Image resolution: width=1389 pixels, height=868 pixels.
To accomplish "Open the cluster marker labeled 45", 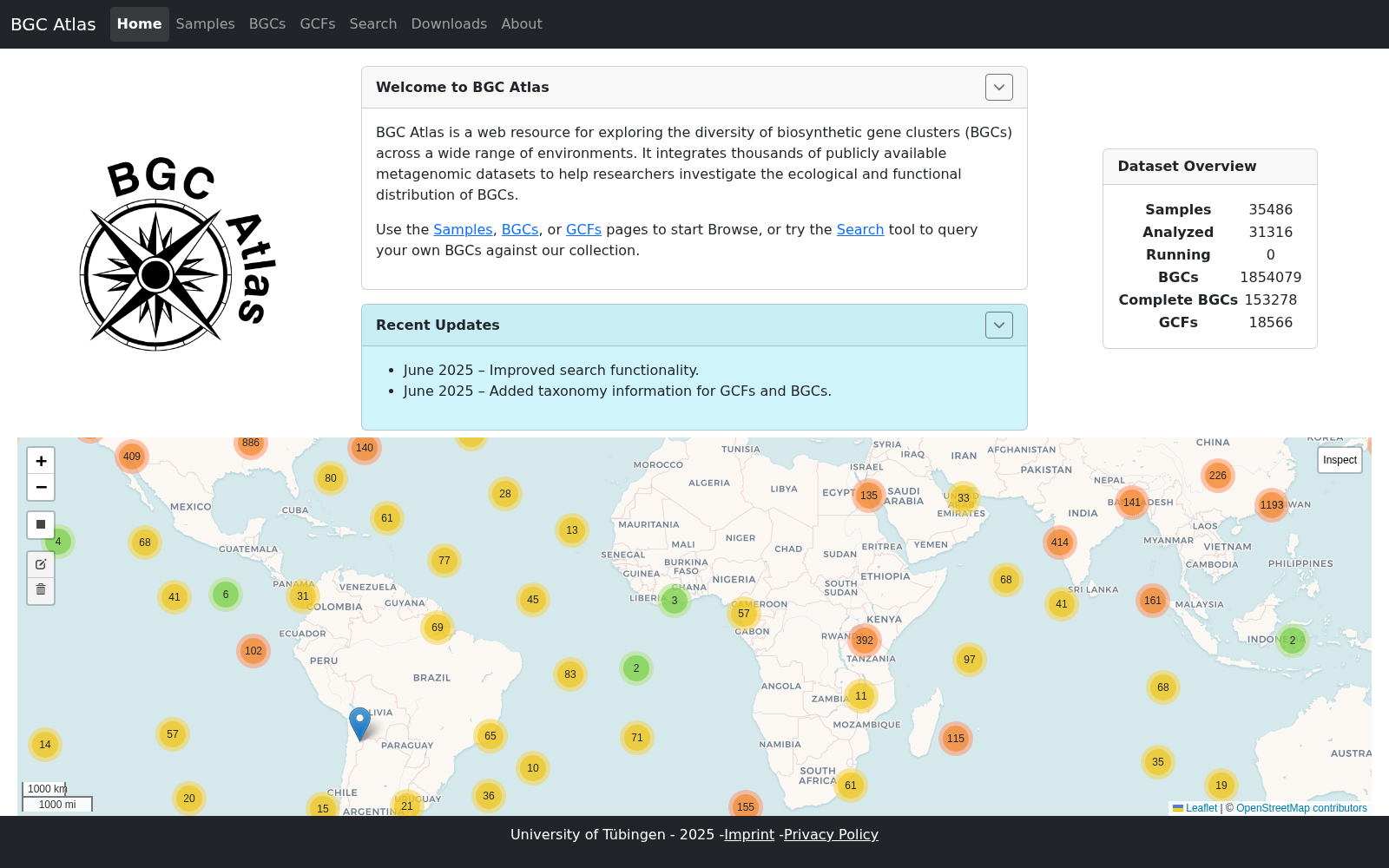I will pyautogui.click(x=533, y=600).
